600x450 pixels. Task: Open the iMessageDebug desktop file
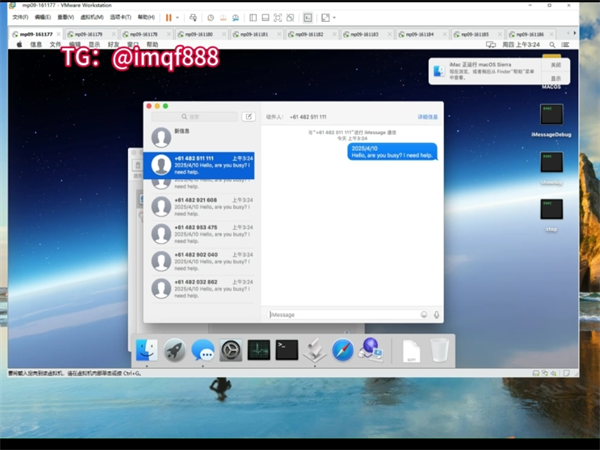(x=551, y=117)
